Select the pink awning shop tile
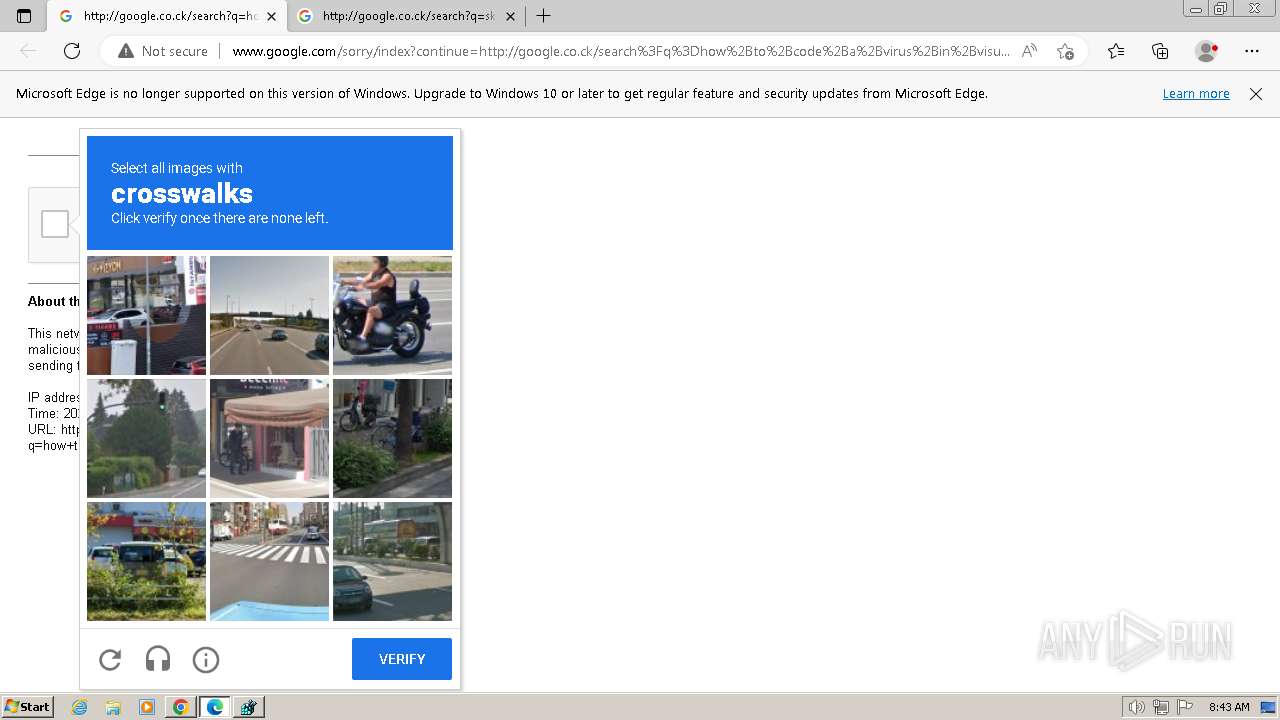The width and height of the screenshot is (1280, 720). point(269,438)
